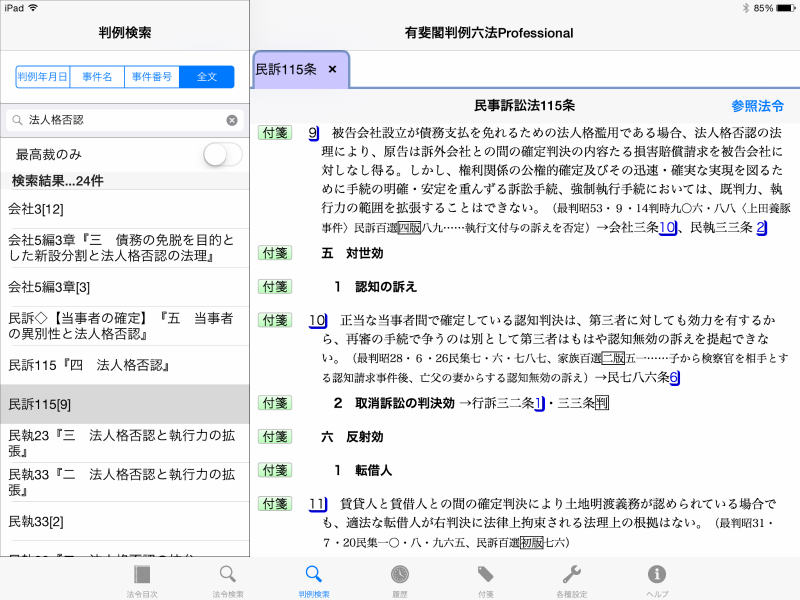Image resolution: width=800 pixels, height=600 pixels.
Task: Check the battery 85% status indicator
Action: click(x=774, y=8)
